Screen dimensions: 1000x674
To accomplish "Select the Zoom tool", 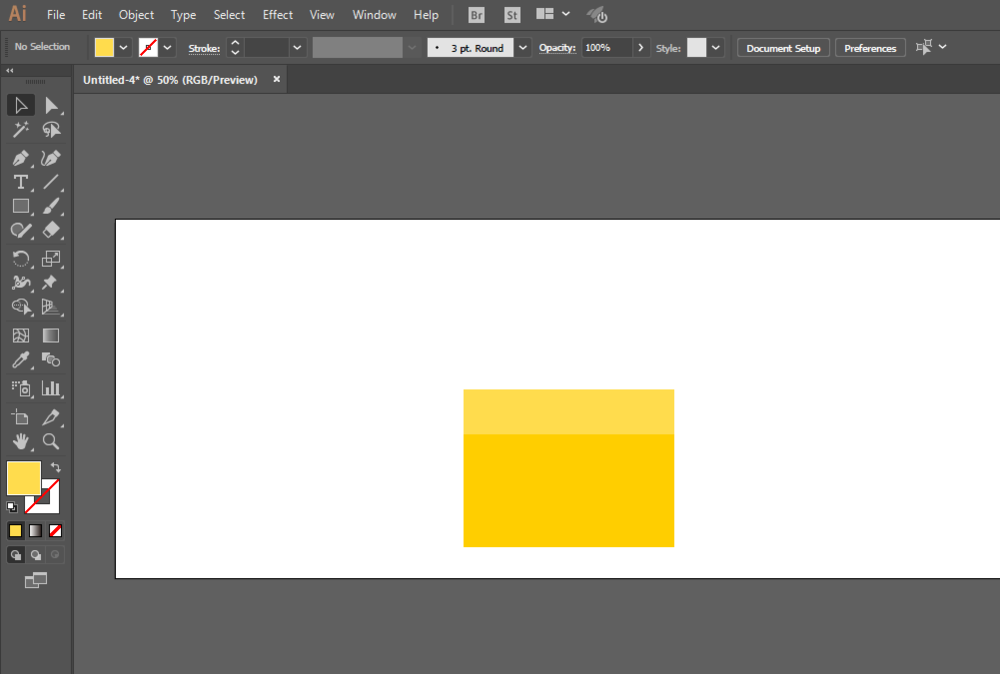I will tap(51, 441).
